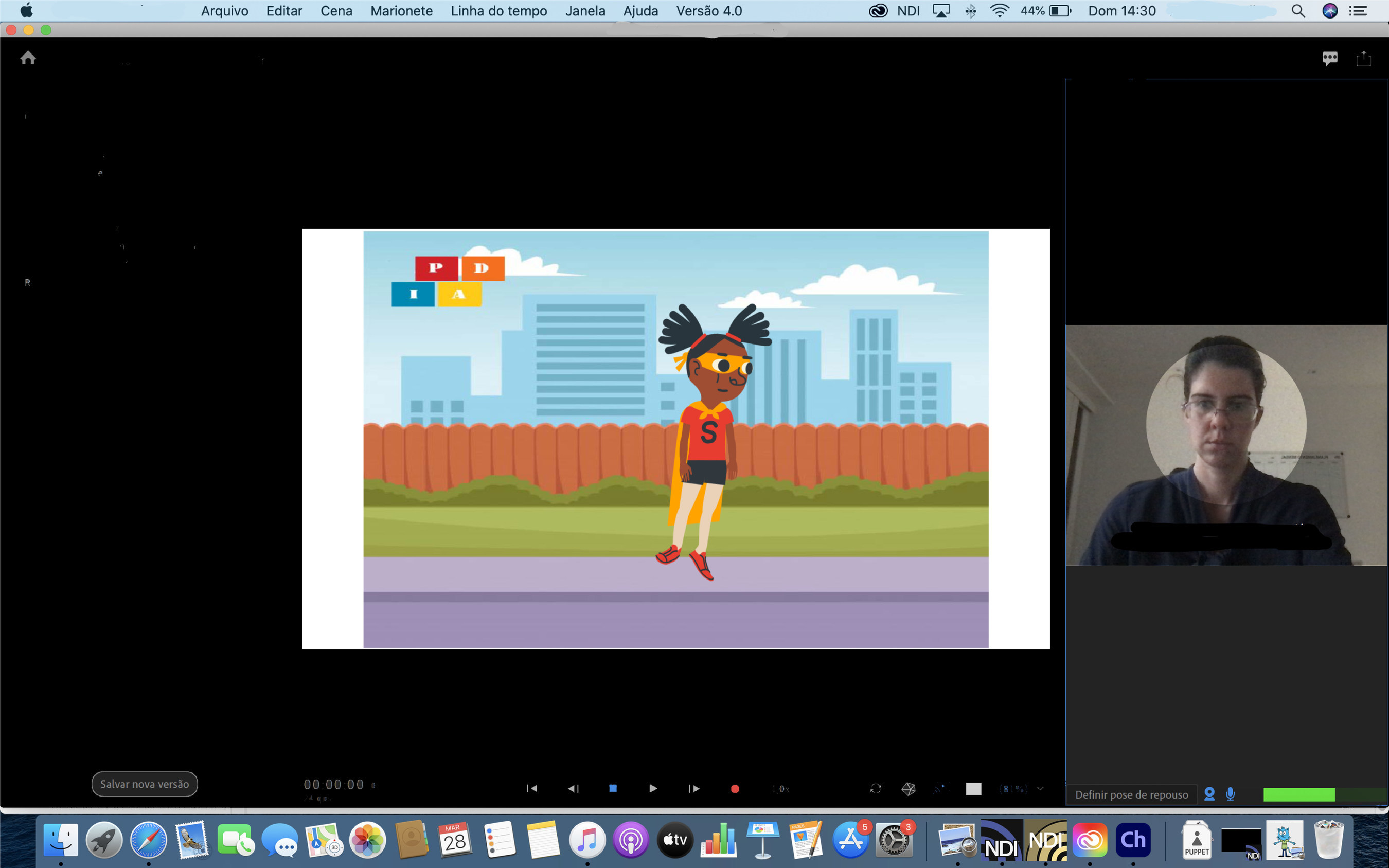Step back one frame
1389x868 pixels.
point(573,789)
